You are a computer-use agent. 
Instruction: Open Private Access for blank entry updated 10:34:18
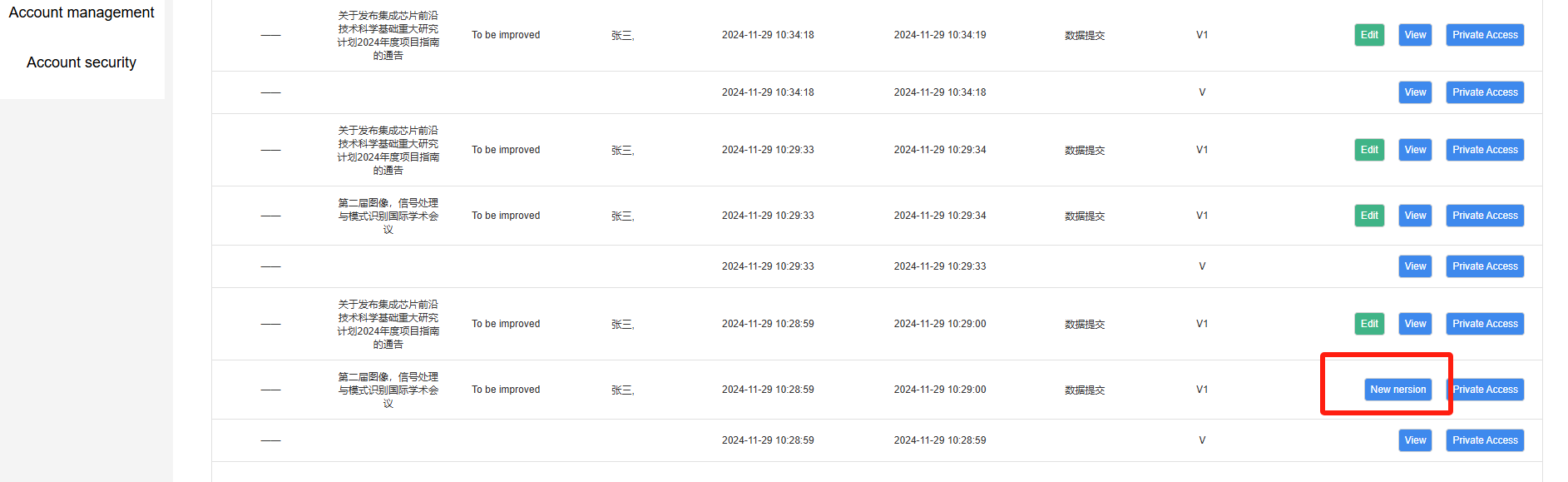[1485, 92]
